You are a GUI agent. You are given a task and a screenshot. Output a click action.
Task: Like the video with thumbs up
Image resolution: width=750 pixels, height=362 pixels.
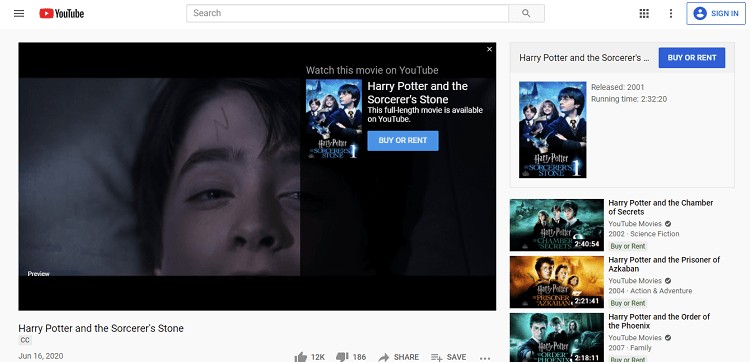(x=301, y=357)
